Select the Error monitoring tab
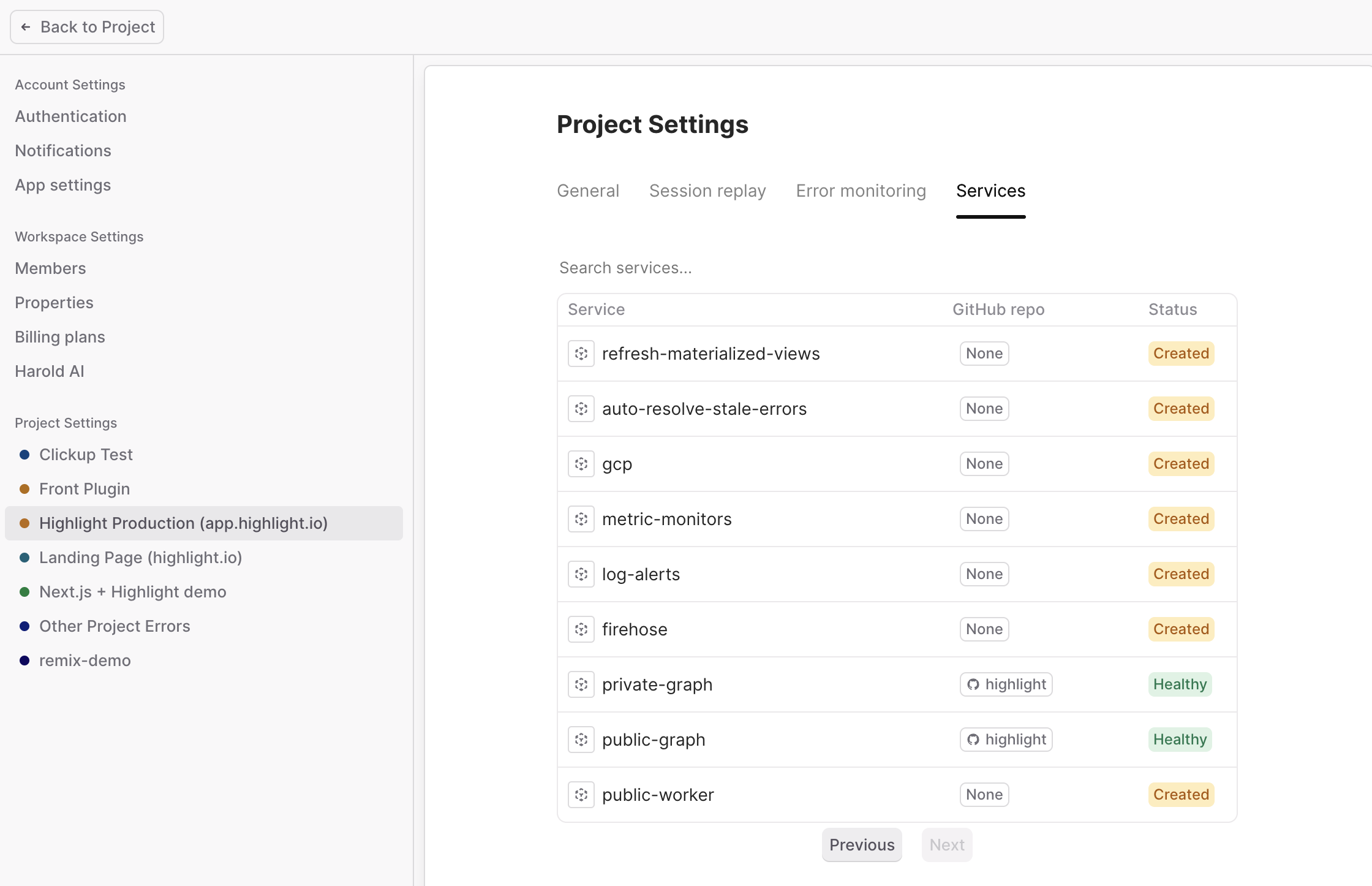 pos(861,191)
